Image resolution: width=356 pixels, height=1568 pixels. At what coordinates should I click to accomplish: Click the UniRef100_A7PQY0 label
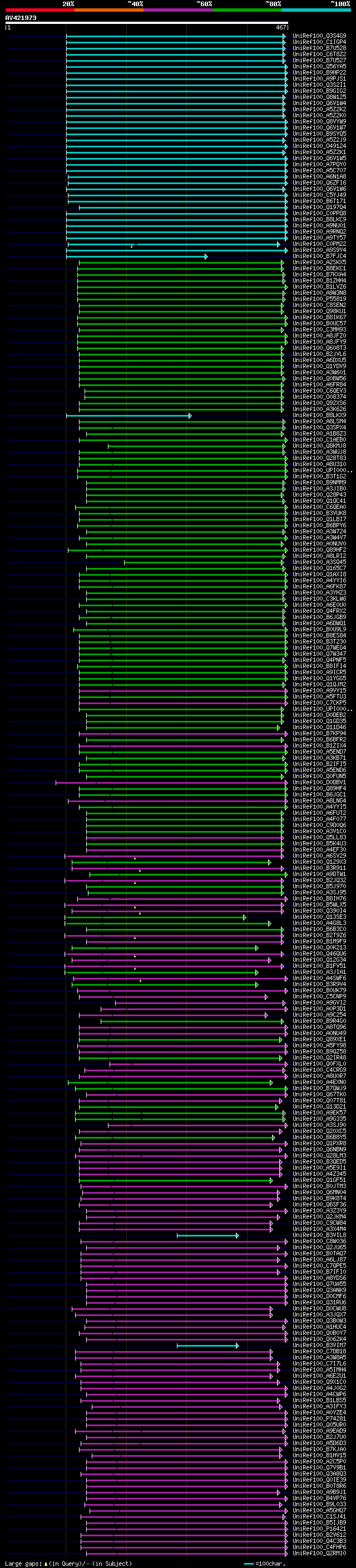[x=319, y=164]
